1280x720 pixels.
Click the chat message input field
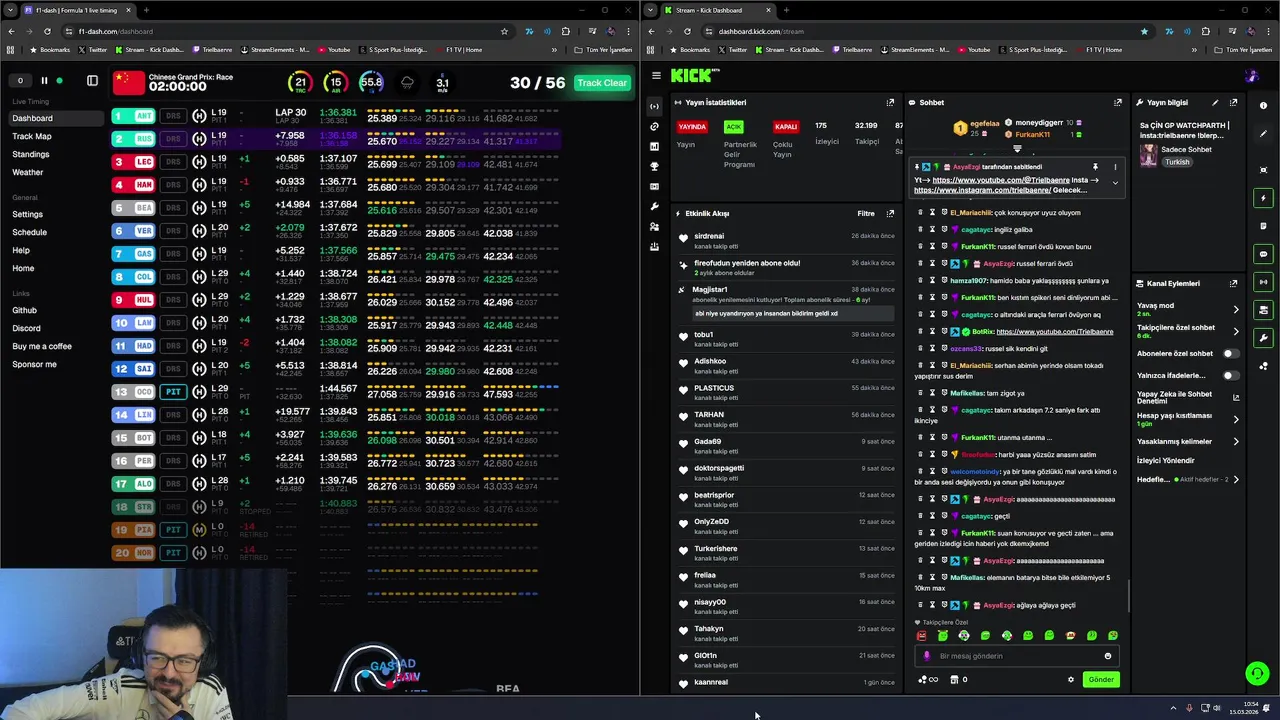pos(1017,656)
